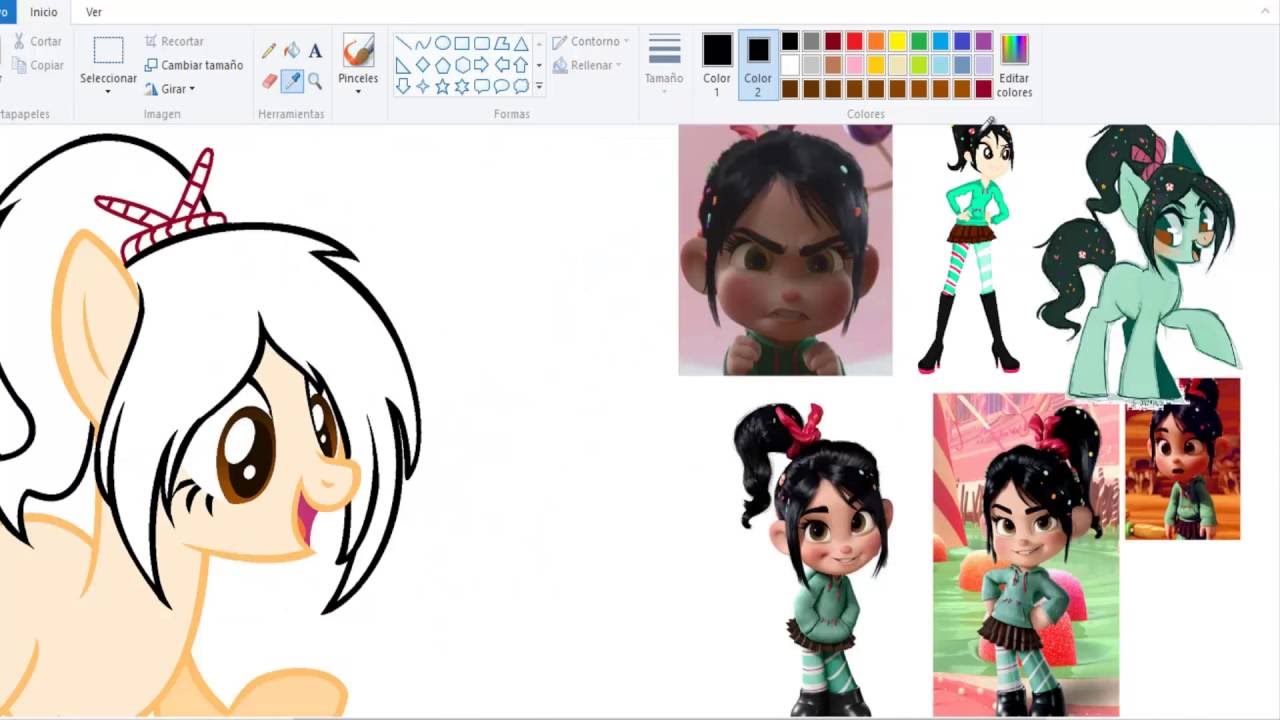Pick the green palette swatch
This screenshot has height=720, width=1280.
pyautogui.click(x=919, y=41)
